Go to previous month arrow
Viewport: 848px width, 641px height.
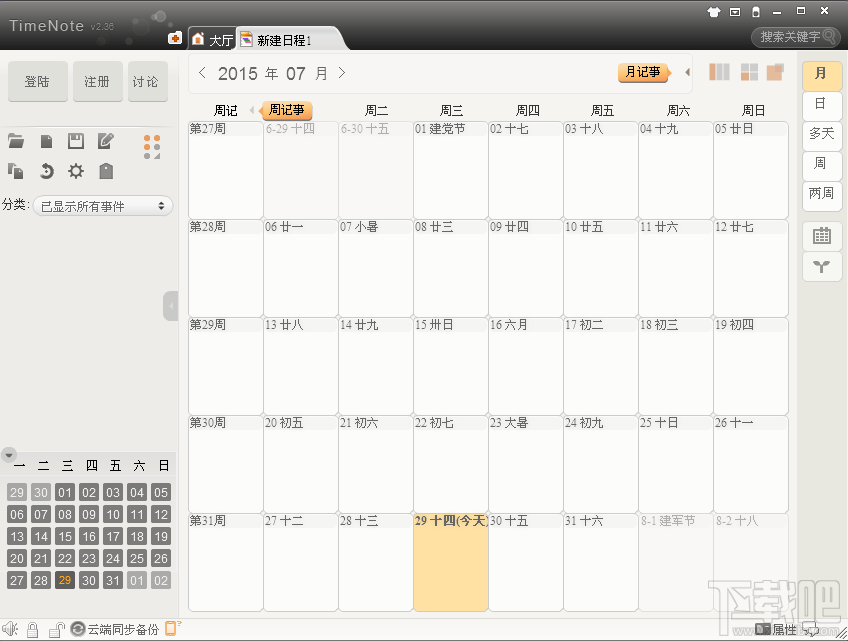pos(202,73)
